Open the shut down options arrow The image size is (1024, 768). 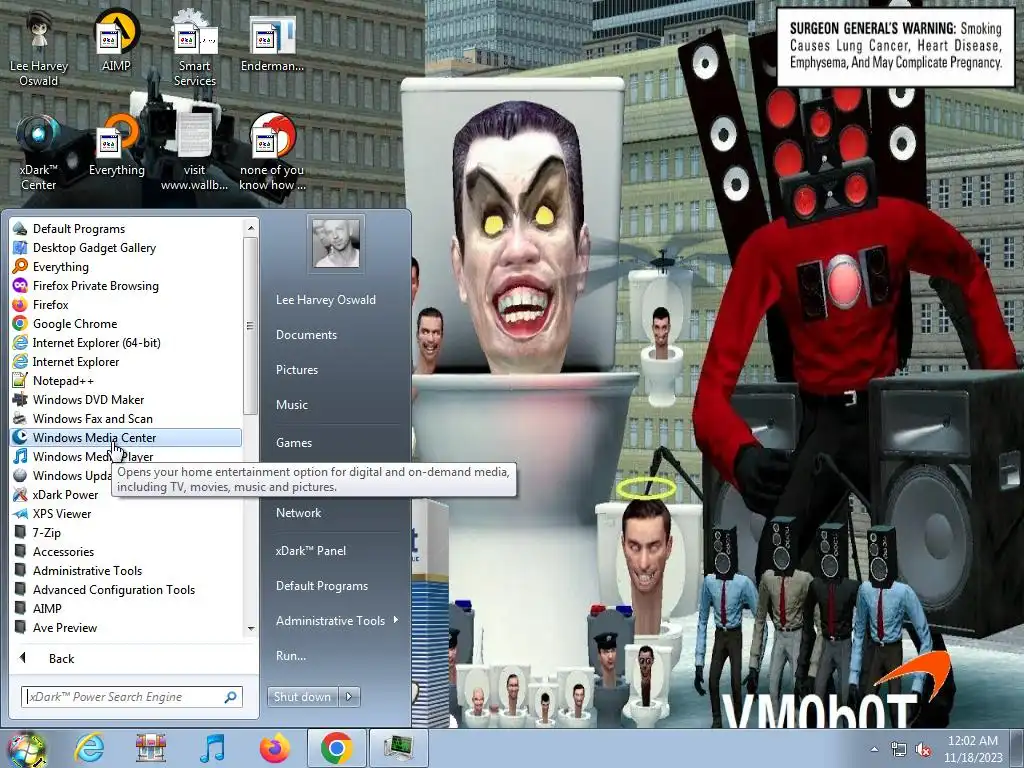[x=349, y=697]
